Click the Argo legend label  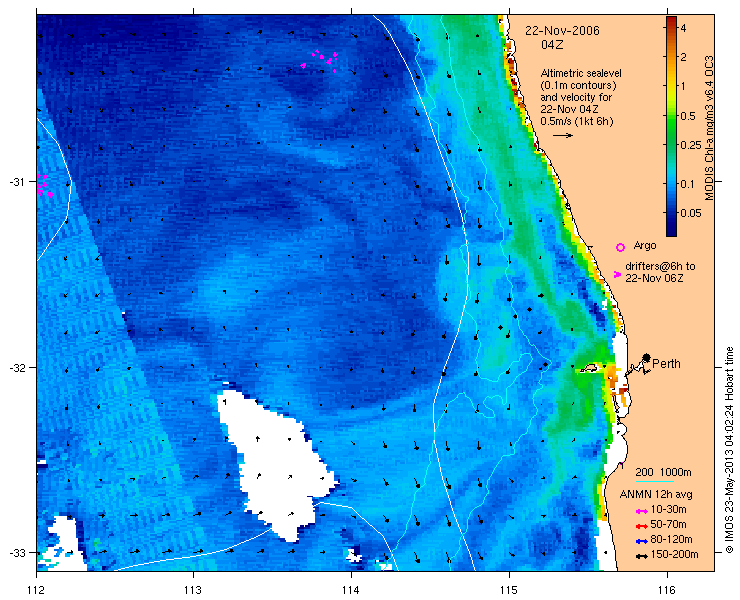[x=645, y=245]
